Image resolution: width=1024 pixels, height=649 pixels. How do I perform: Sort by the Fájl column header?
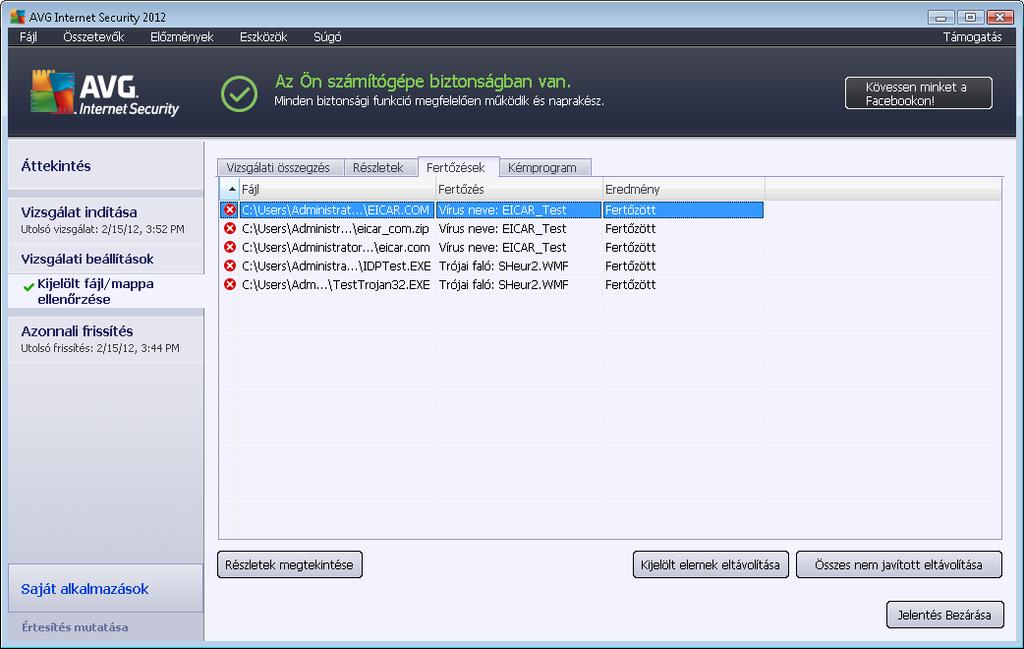coord(338,189)
